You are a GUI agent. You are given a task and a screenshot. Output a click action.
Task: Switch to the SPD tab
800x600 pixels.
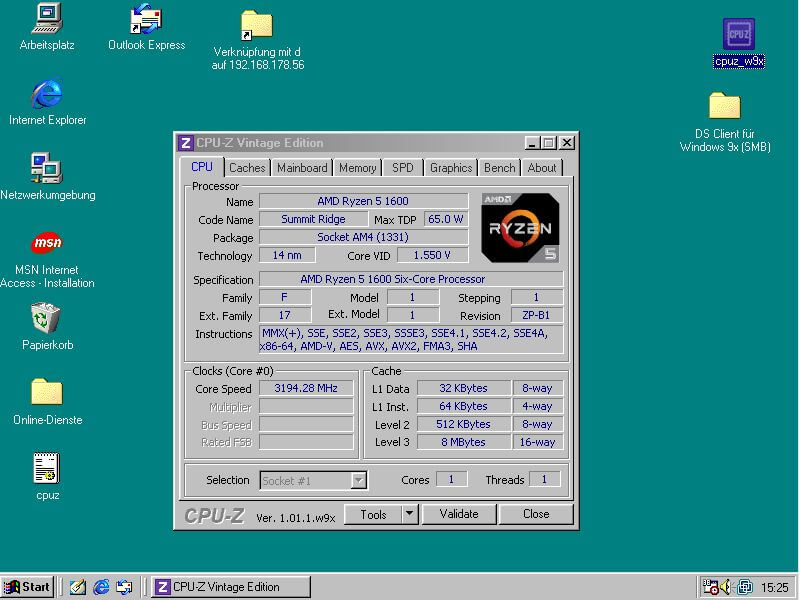[403, 168]
